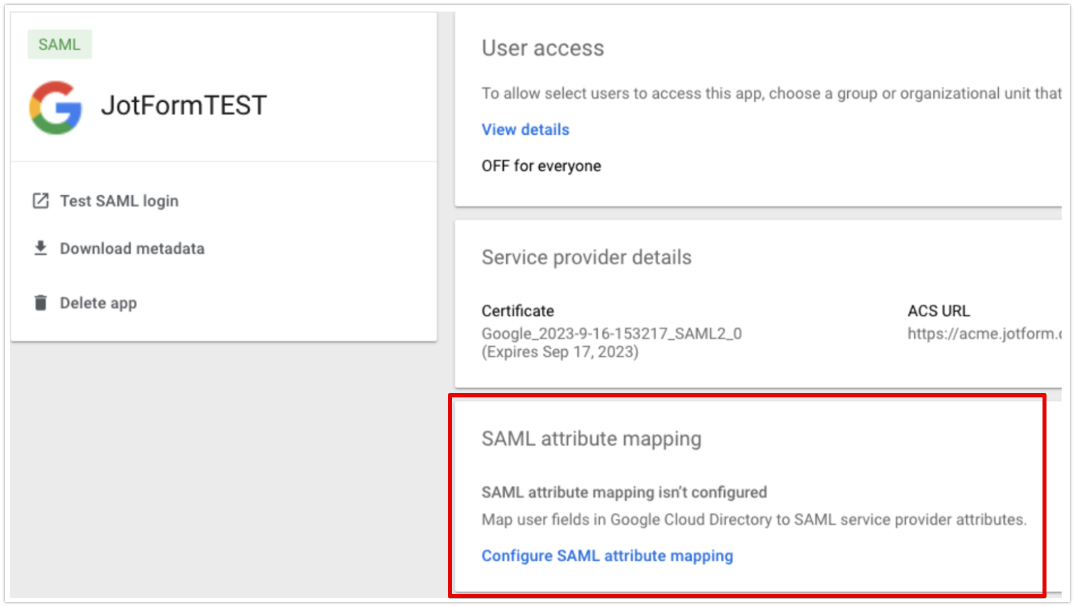Expand the Service provider details heading

pyautogui.click(x=586, y=258)
